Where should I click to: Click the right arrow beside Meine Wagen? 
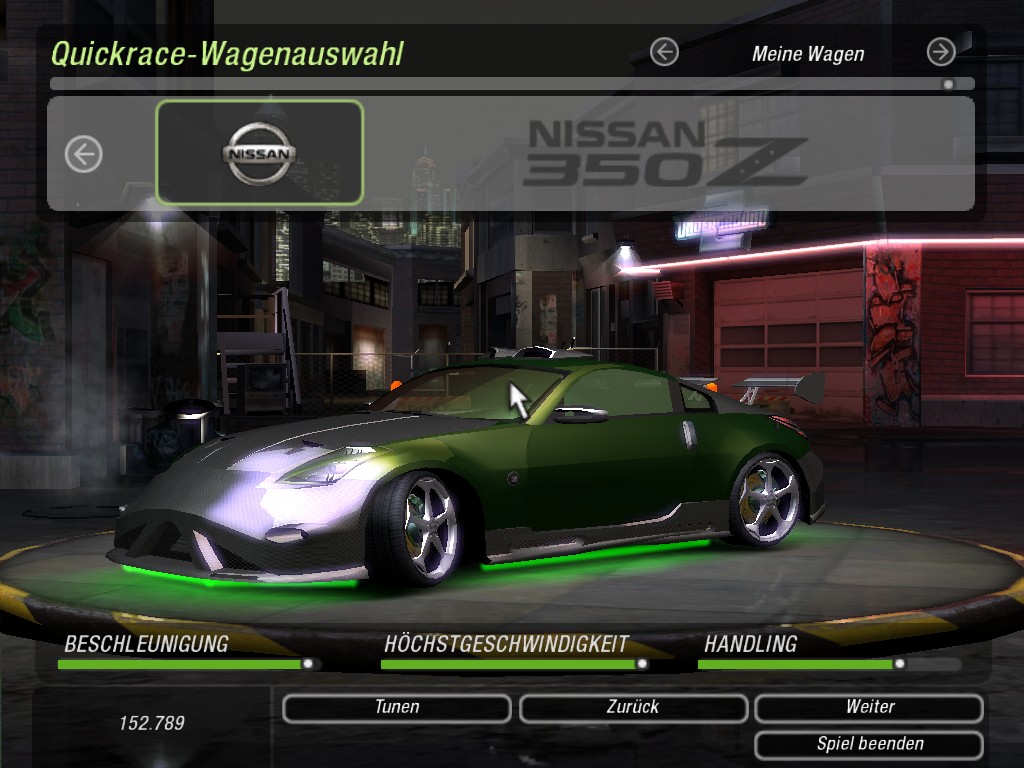coord(941,52)
